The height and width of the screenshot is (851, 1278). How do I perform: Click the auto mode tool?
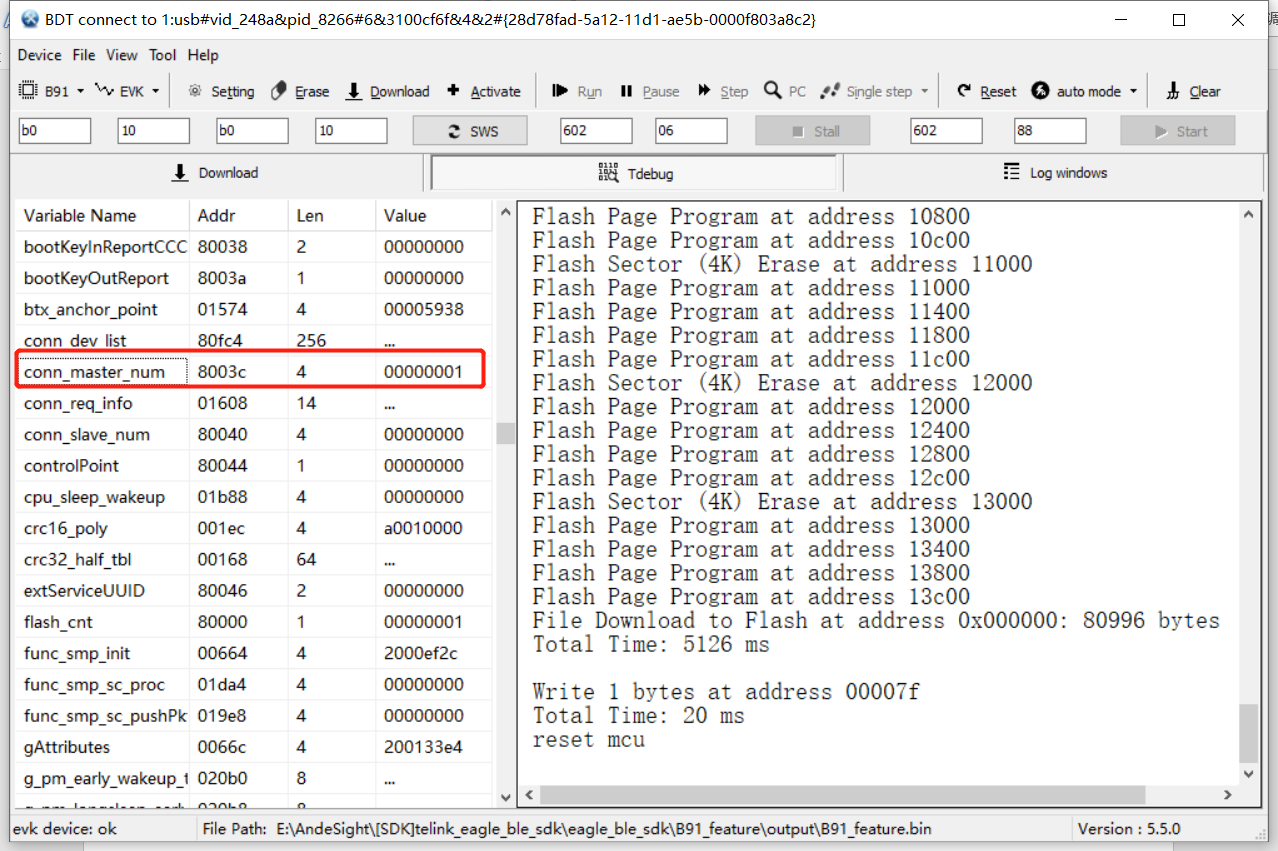point(1076,91)
